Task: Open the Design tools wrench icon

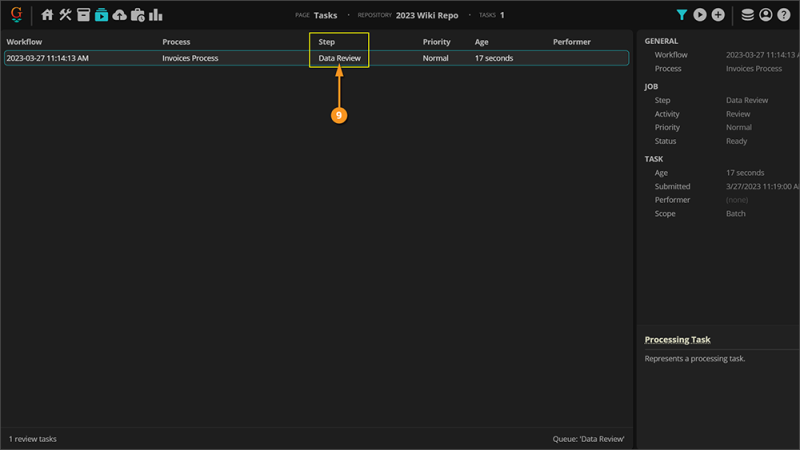Action: point(65,15)
